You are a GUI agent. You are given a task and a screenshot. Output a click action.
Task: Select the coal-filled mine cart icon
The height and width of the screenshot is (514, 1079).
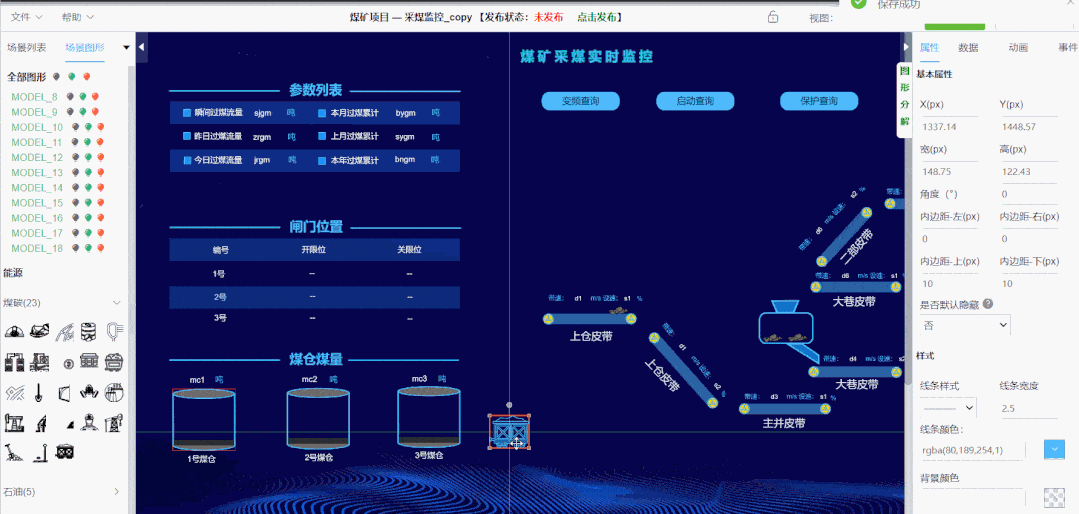click(x=114, y=362)
